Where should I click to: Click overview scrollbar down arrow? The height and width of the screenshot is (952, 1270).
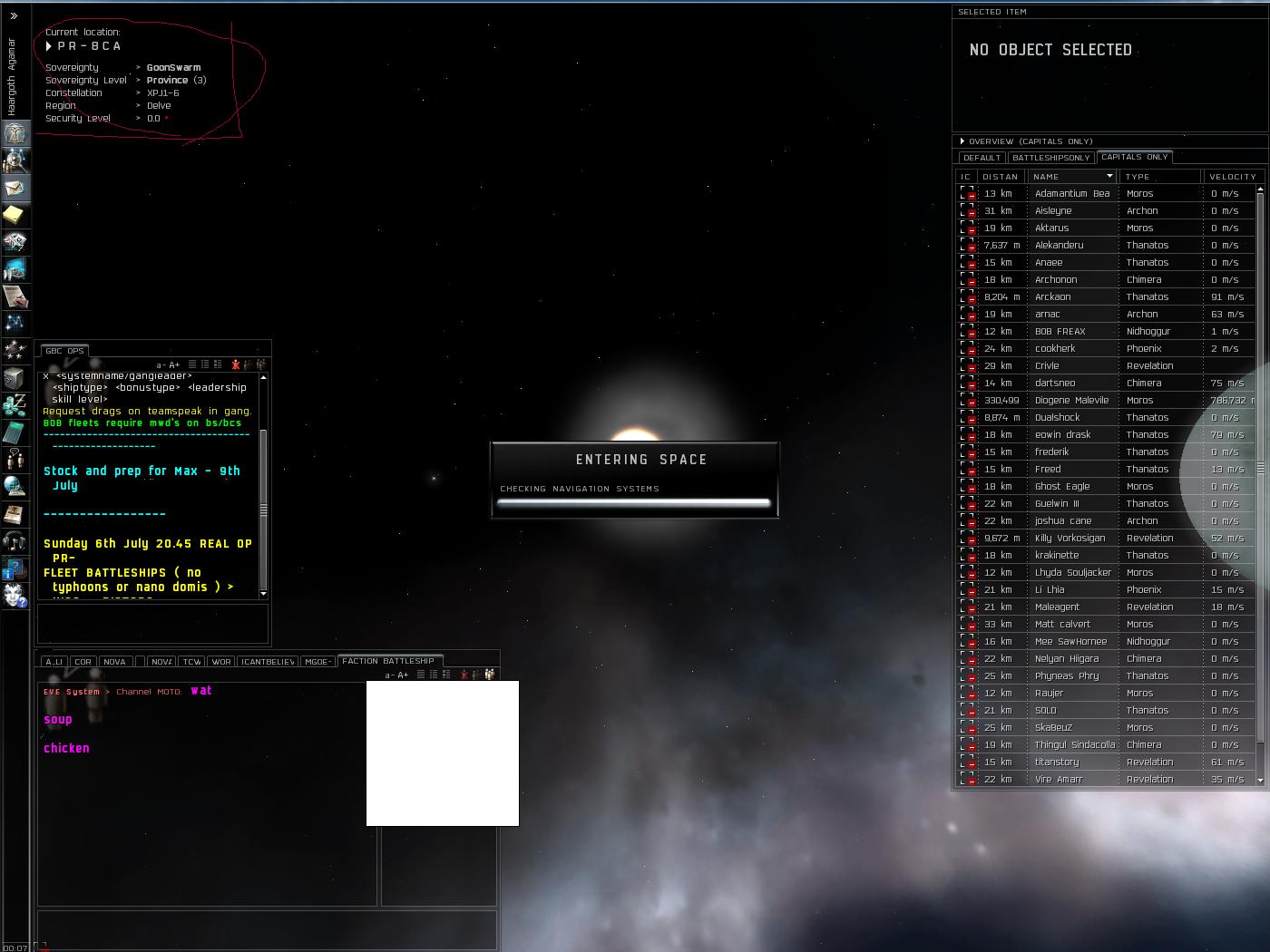(x=1260, y=780)
